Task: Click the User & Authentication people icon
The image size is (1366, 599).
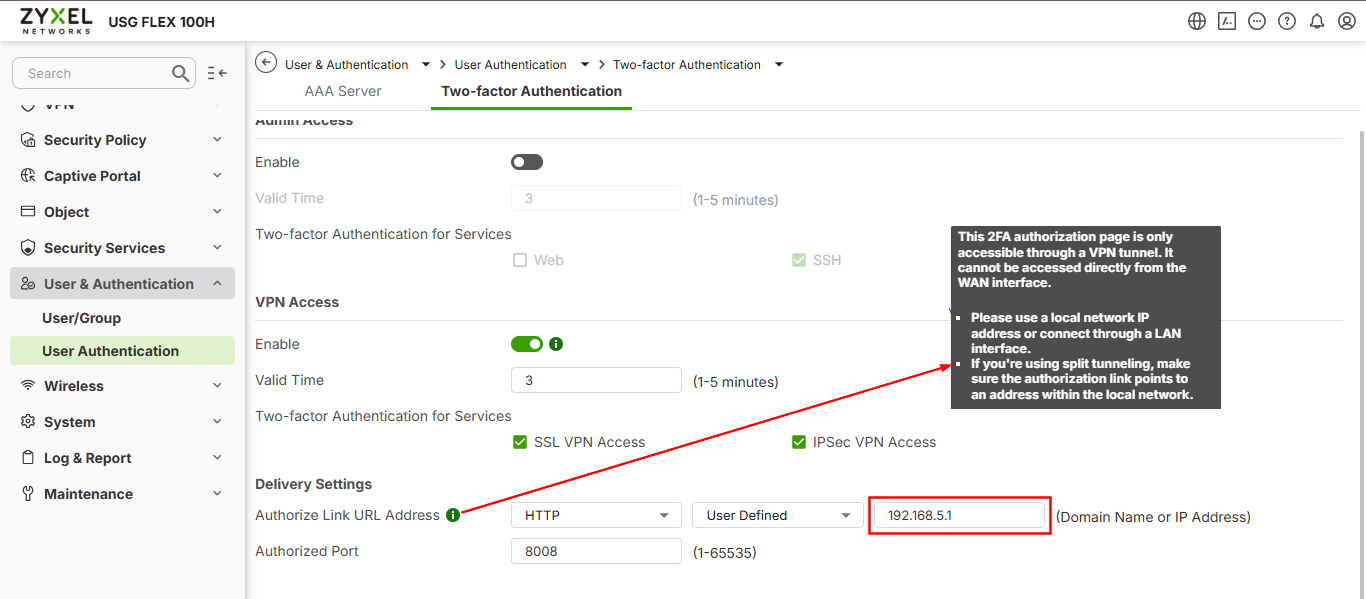Action: point(28,284)
